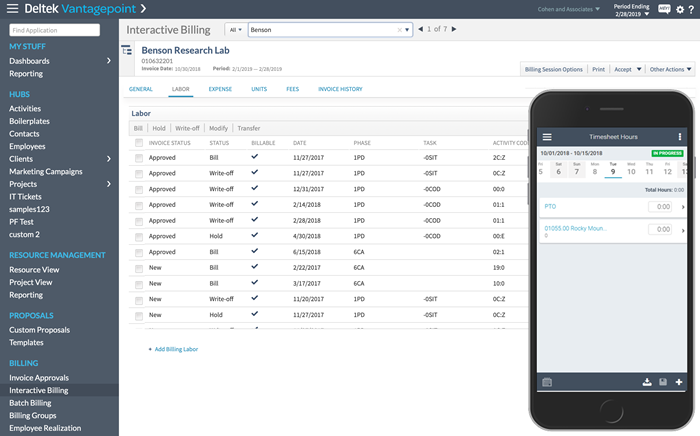
Task: Click the plus icon on phone toolbar
Action: coord(679,382)
